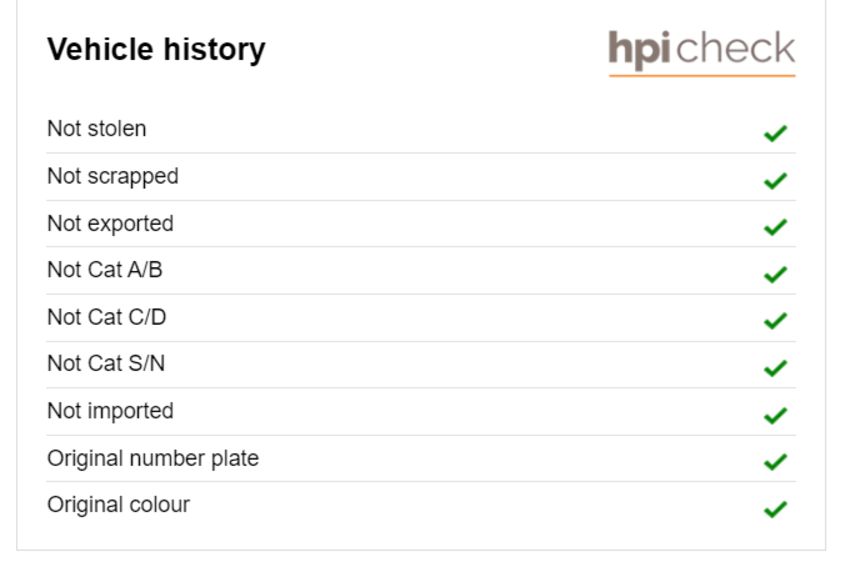Click the green checkmark beside Not stolen
The height and width of the screenshot is (562, 850).
(x=775, y=133)
